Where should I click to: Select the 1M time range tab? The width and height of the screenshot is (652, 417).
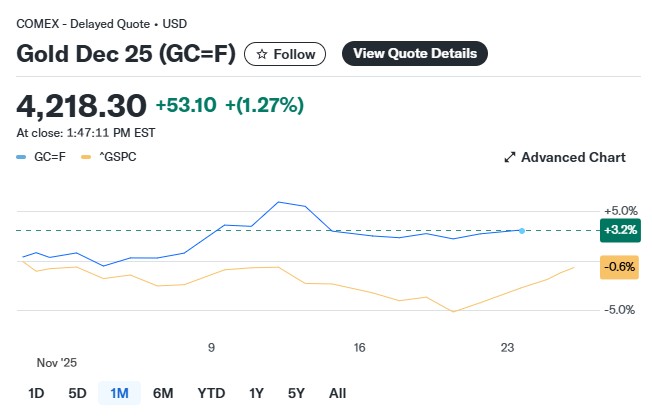click(x=119, y=393)
